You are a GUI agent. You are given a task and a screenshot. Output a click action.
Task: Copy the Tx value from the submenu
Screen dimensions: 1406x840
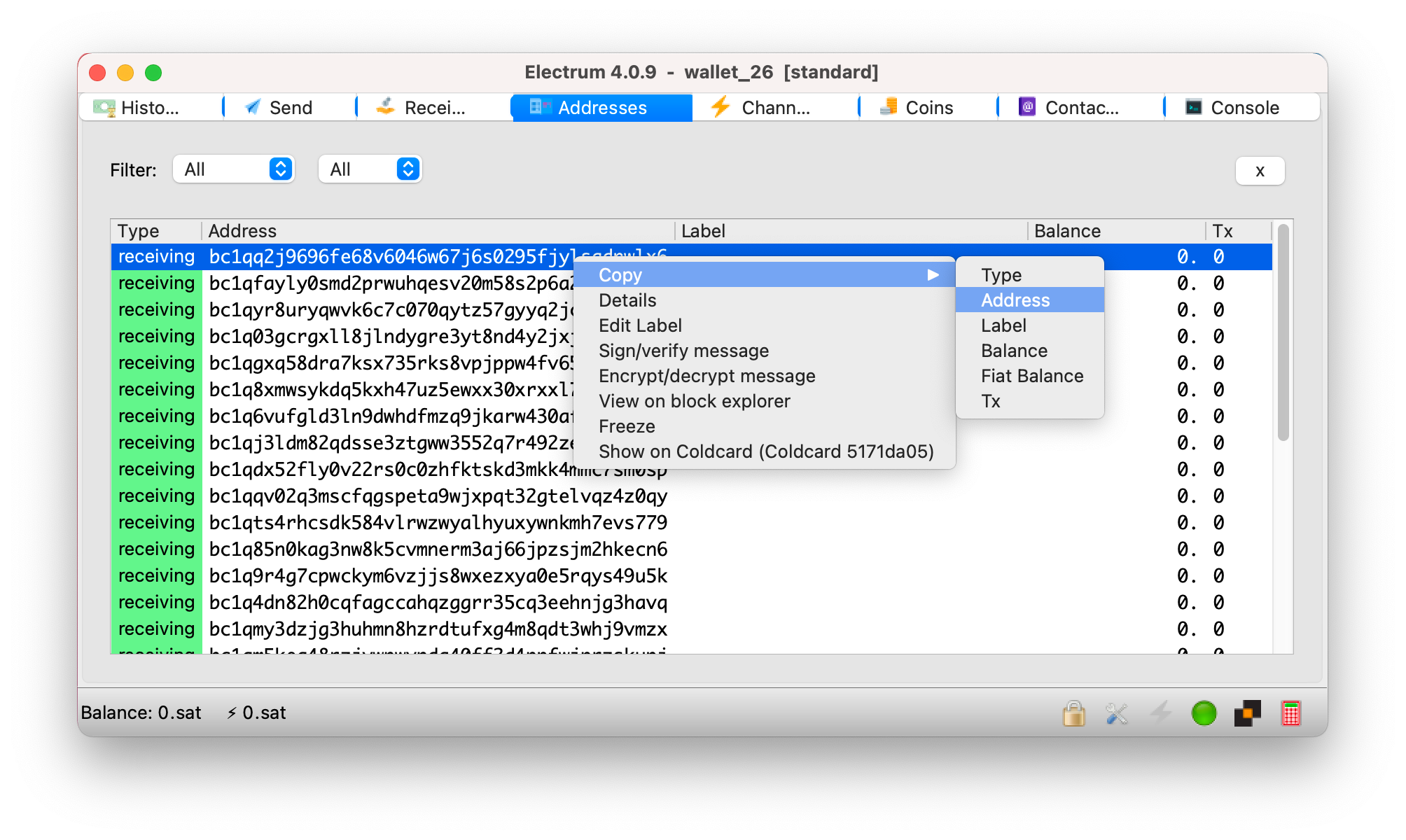pyautogui.click(x=1029, y=401)
